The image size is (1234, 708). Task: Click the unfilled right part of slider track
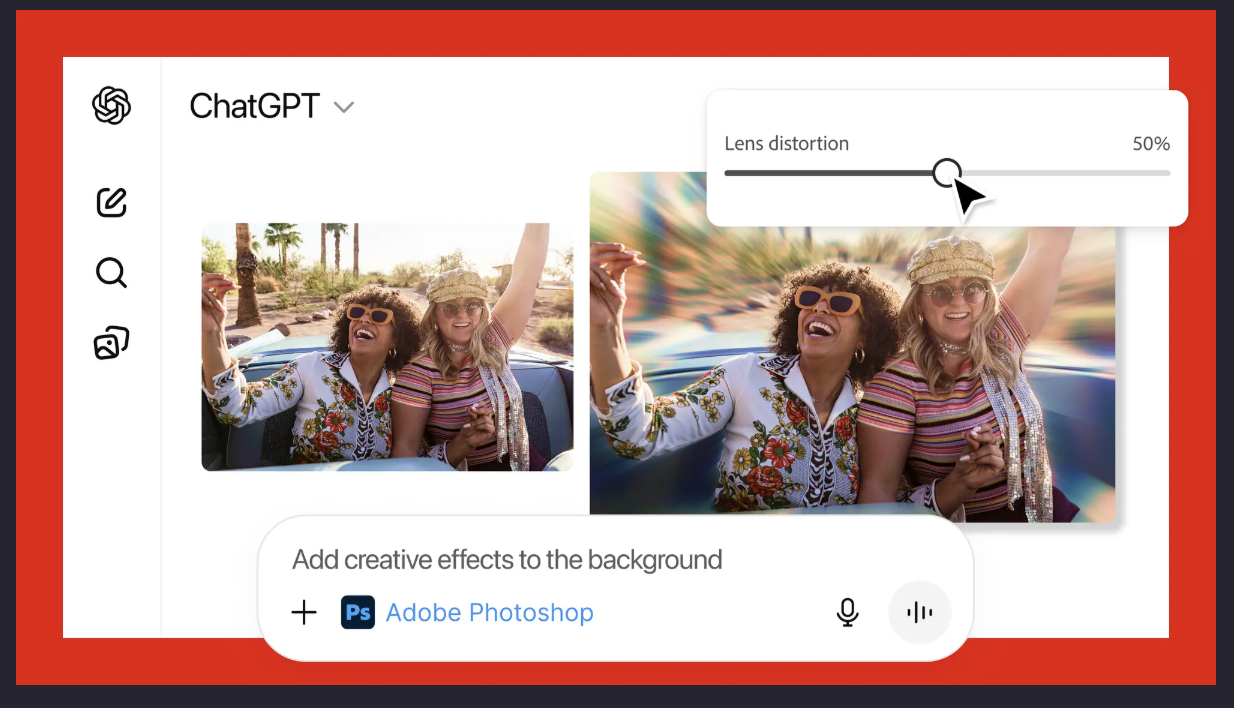click(1080, 173)
